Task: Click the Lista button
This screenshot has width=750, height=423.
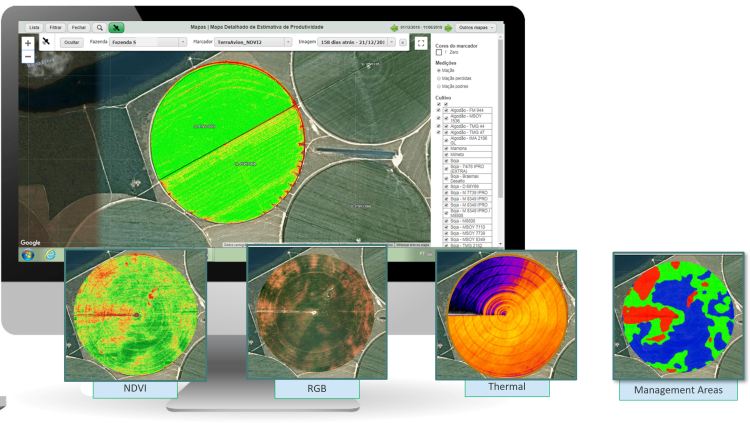Action: click(x=35, y=27)
